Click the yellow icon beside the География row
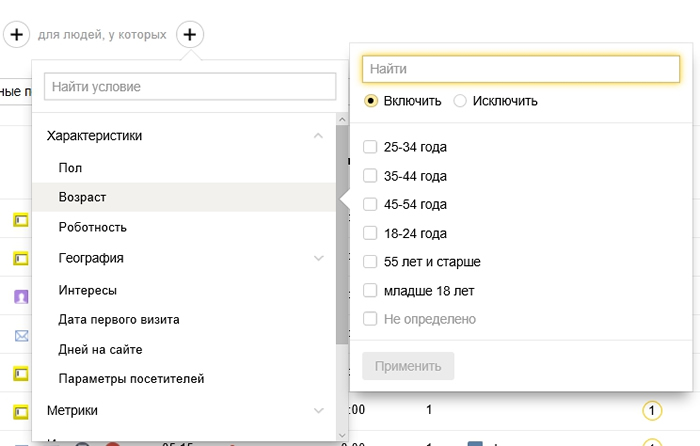Screen dimensions: 700x446 coord(21,258)
